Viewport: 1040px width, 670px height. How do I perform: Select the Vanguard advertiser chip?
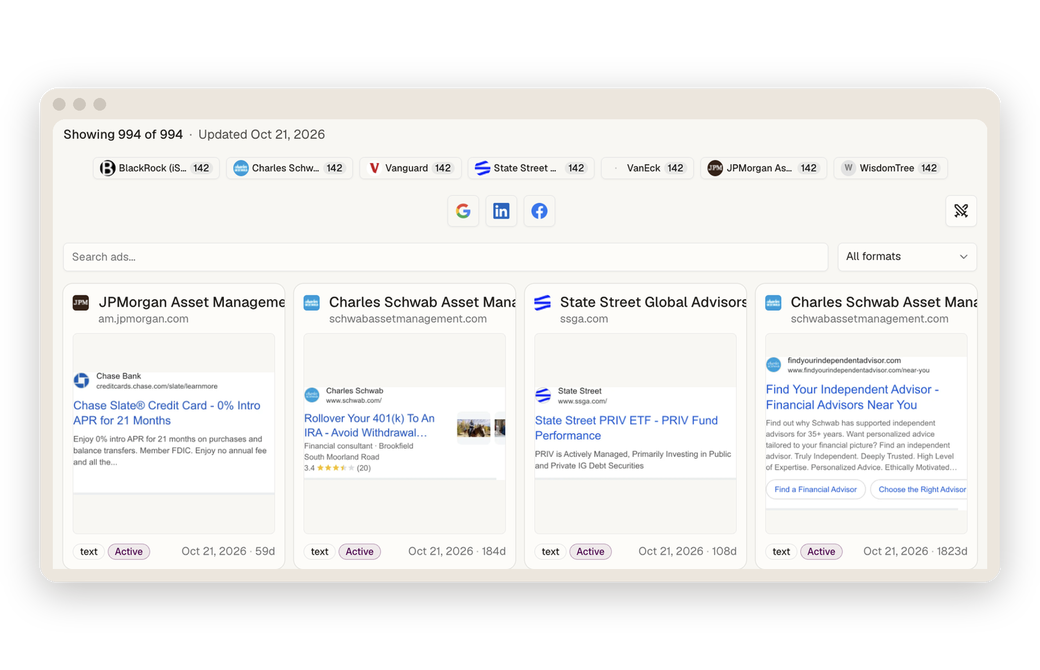click(x=410, y=168)
